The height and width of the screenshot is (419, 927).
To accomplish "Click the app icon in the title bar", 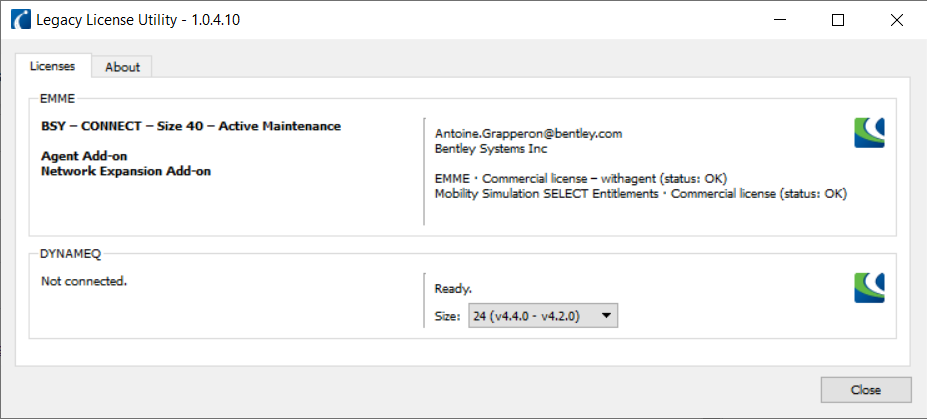I will tap(19, 20).
